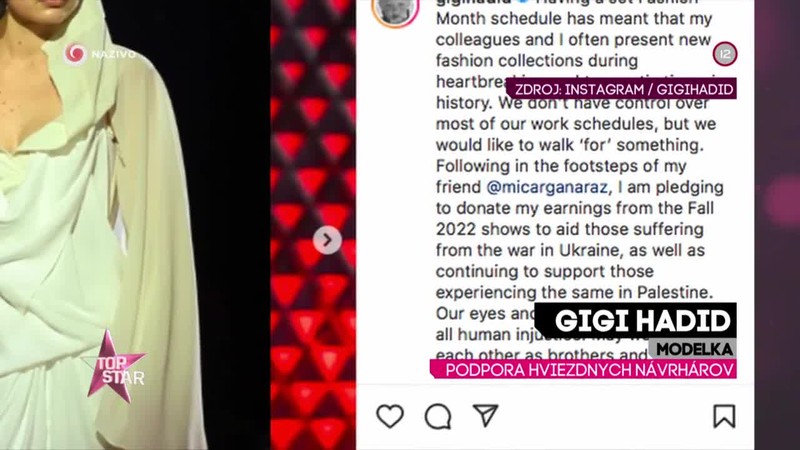The height and width of the screenshot is (450, 800).
Task: Click the runway photo with white dress
Action: pos(102,225)
